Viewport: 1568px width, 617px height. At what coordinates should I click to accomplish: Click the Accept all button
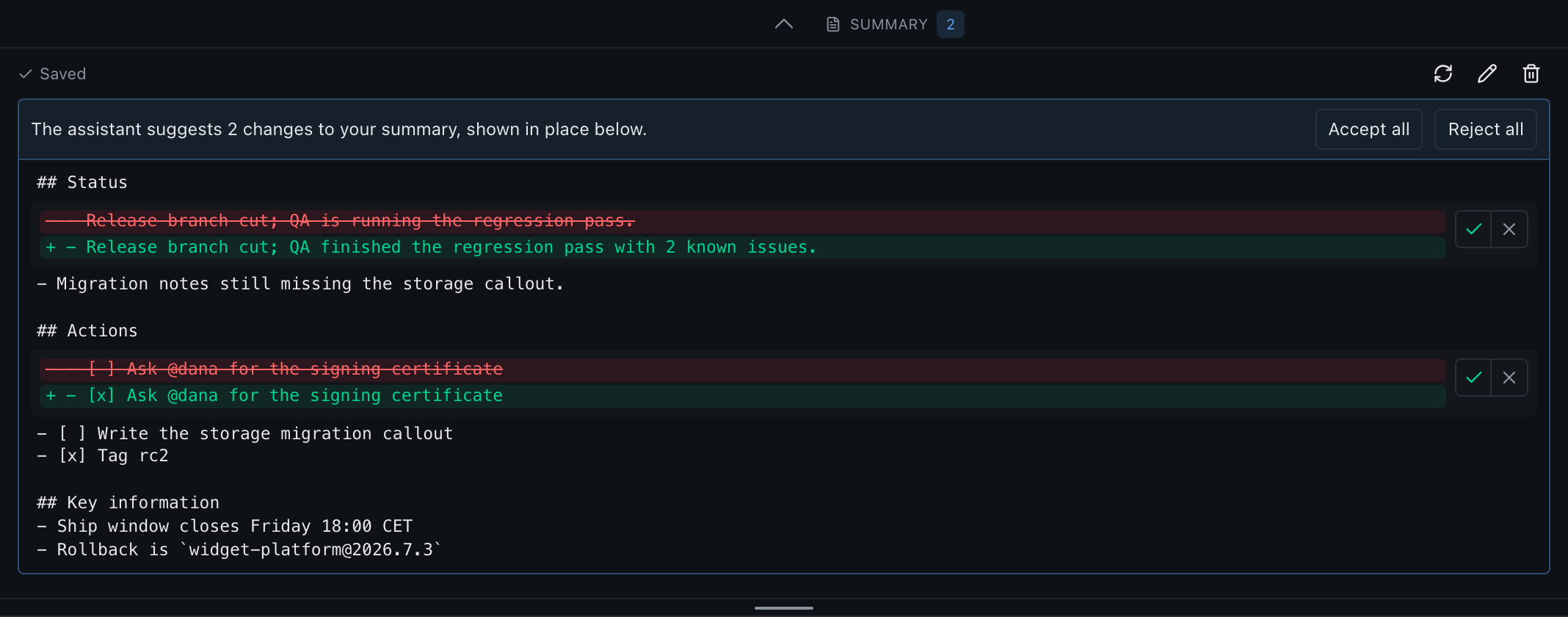pyautogui.click(x=1369, y=129)
